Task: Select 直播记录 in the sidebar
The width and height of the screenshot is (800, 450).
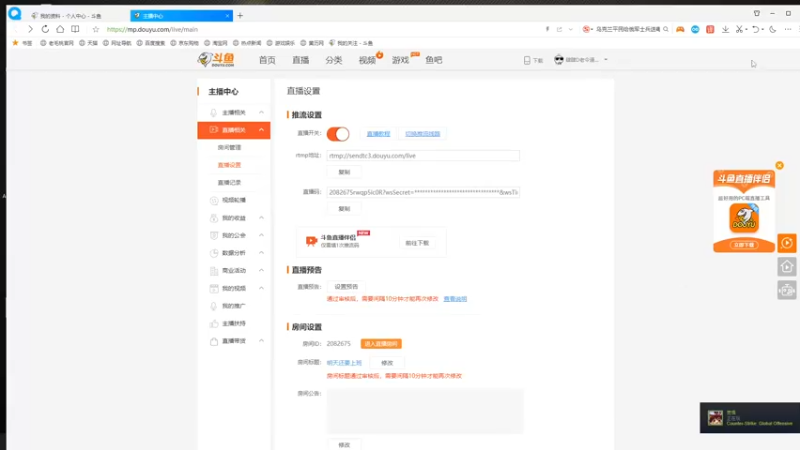Action: [x=229, y=183]
